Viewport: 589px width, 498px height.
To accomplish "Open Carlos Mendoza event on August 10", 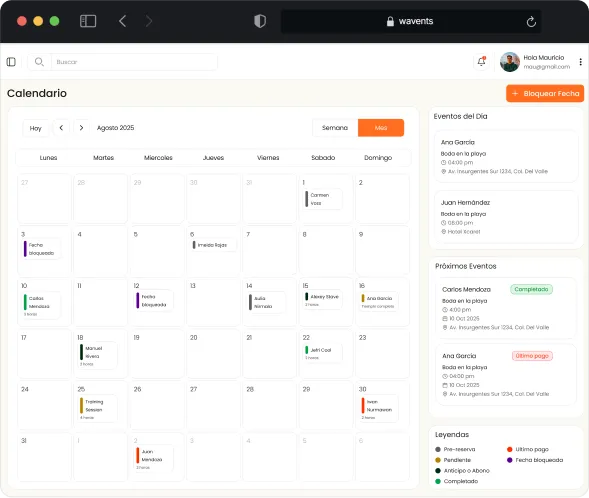I will pos(41,306).
